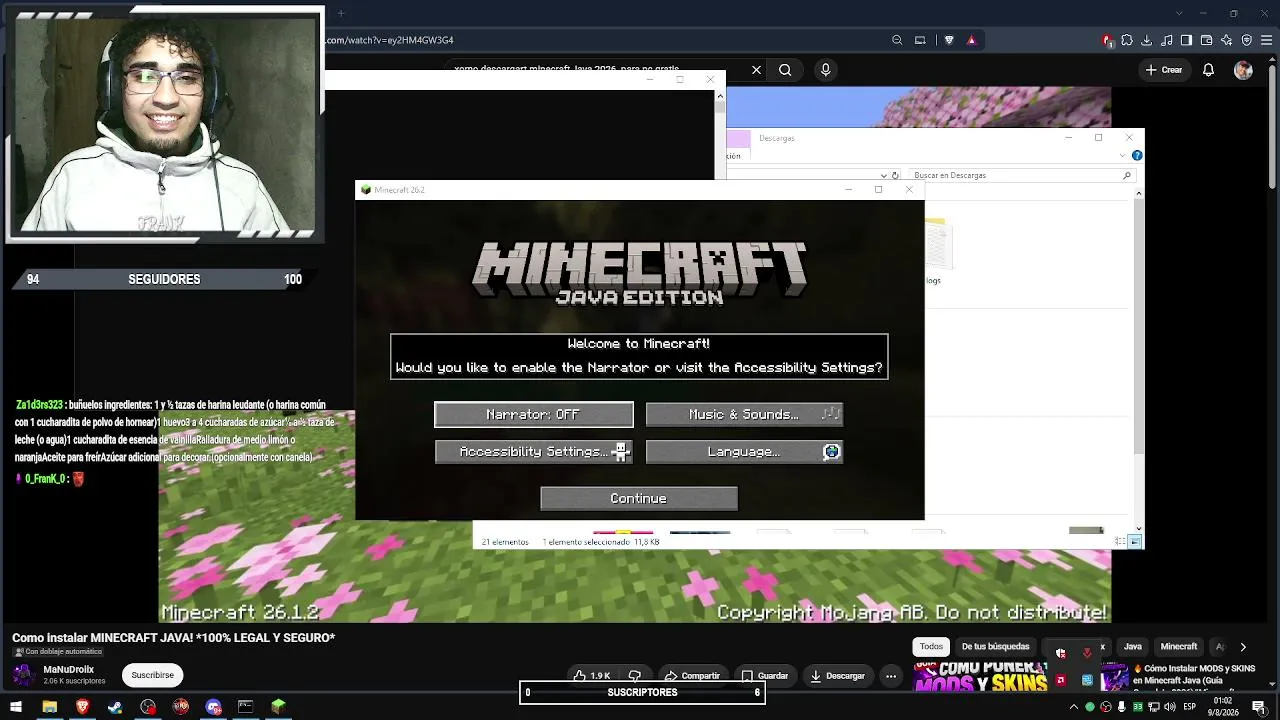The width and height of the screenshot is (1280, 720).
Task: Like the video with 1.9 K likes
Action: coord(591,676)
